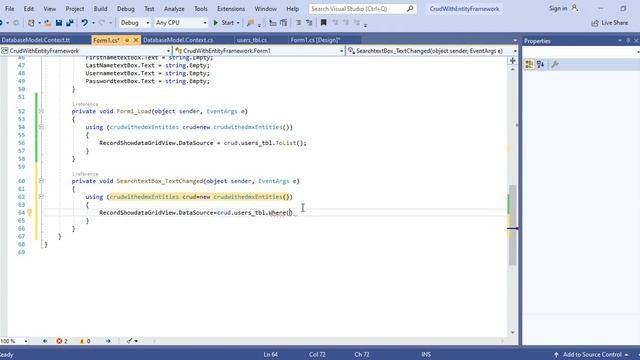Image resolution: width=640 pixels, height=360 pixels.
Task: Switch to the users_tbl.cs tab
Action: (x=252, y=40)
